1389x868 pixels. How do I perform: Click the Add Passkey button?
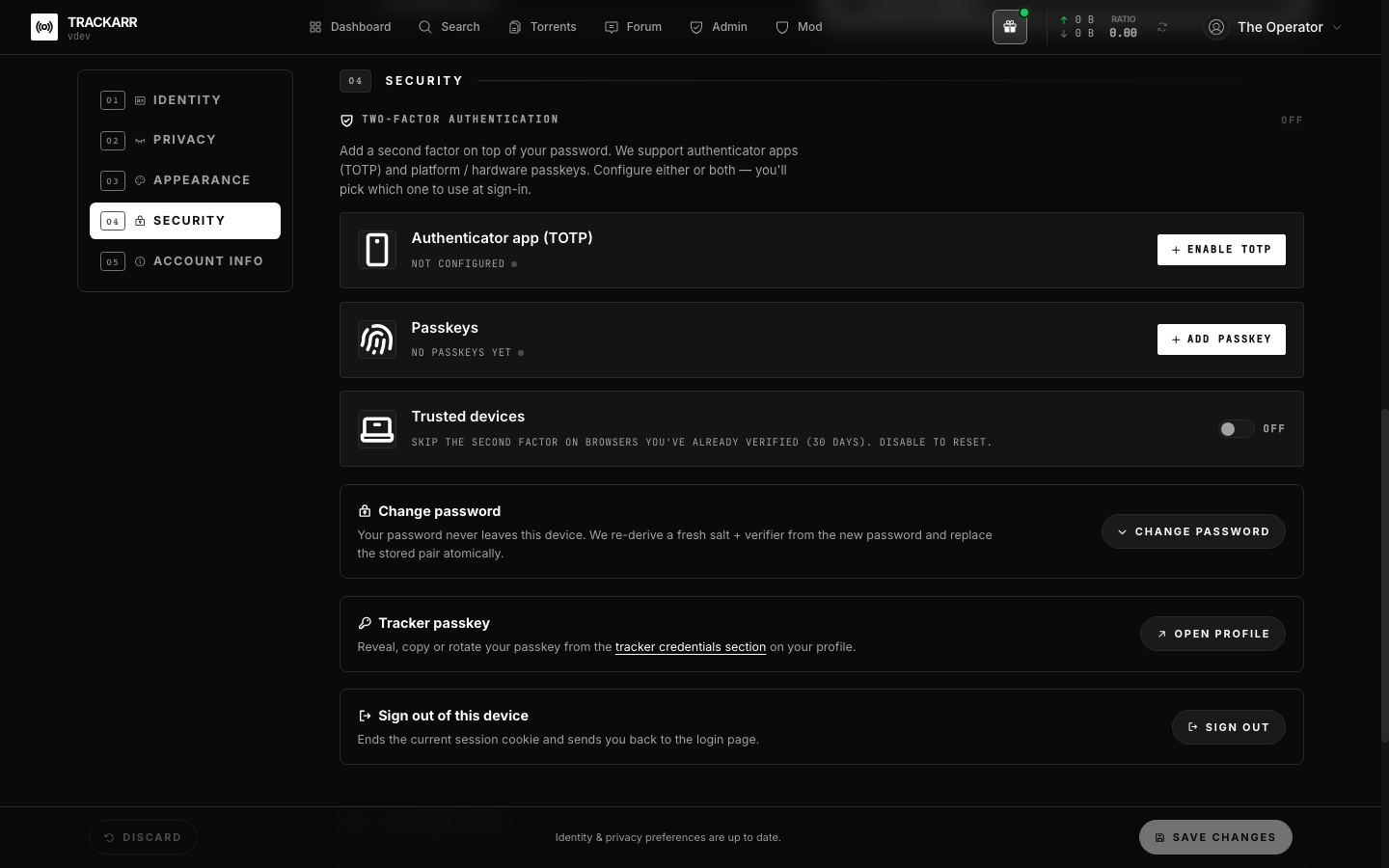tap(1221, 339)
